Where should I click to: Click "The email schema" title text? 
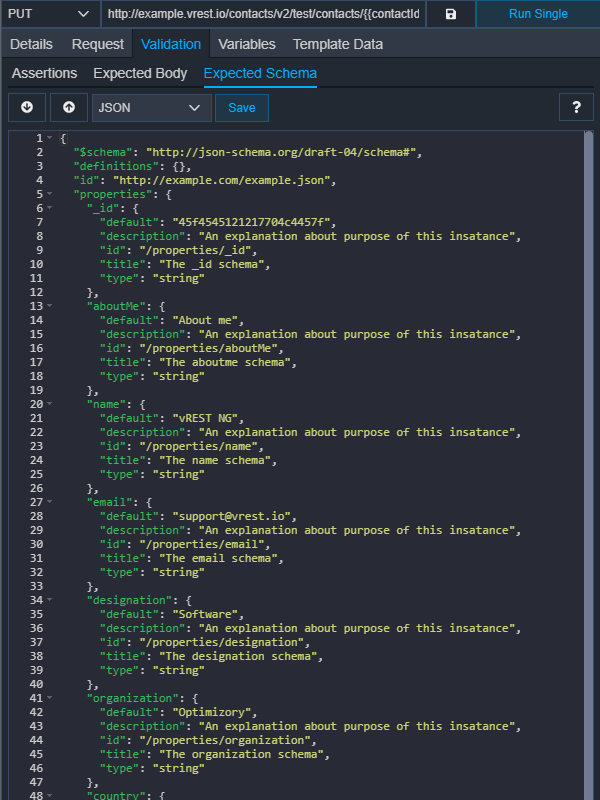[x=218, y=558]
